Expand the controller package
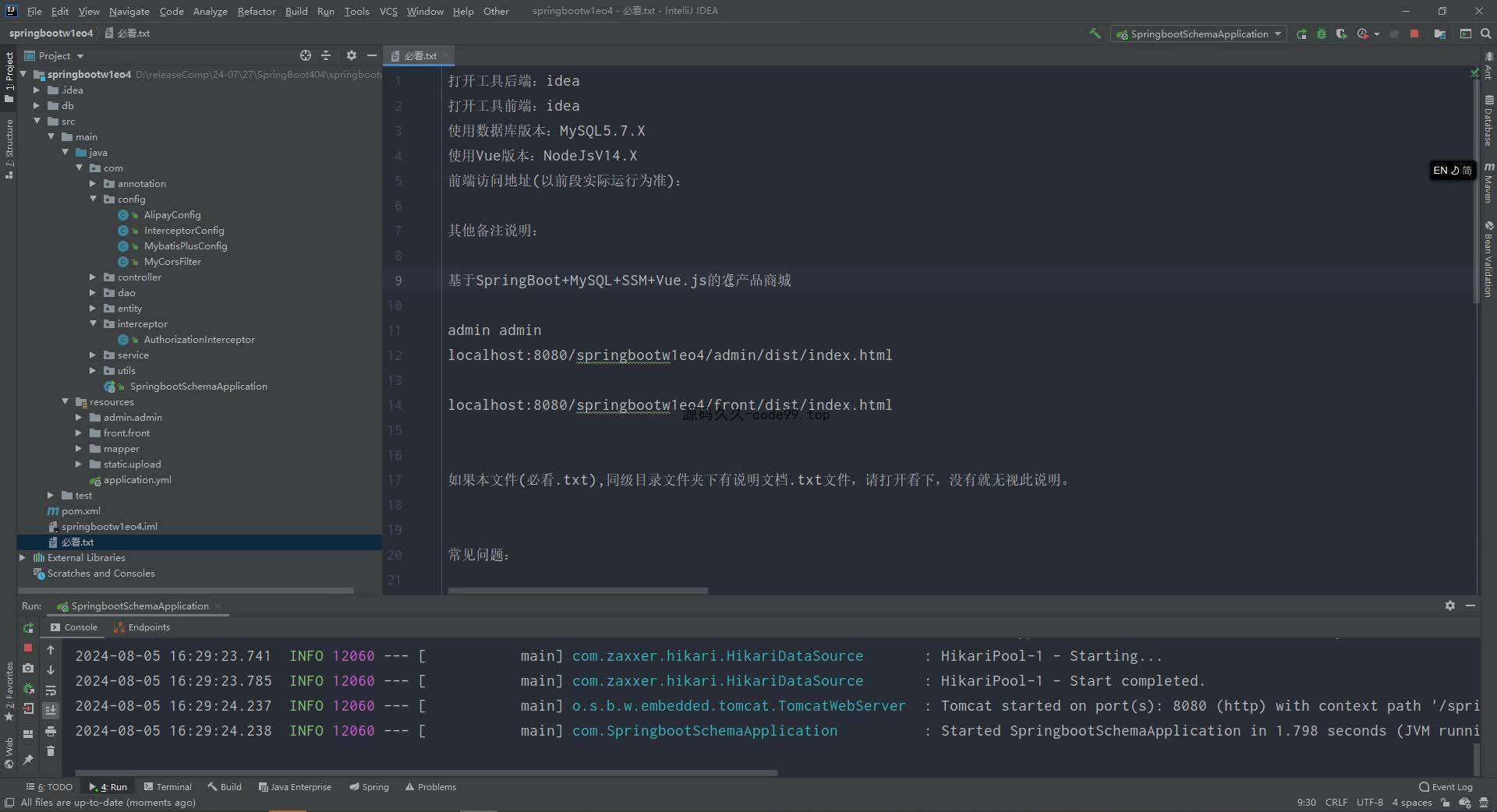 (x=93, y=277)
